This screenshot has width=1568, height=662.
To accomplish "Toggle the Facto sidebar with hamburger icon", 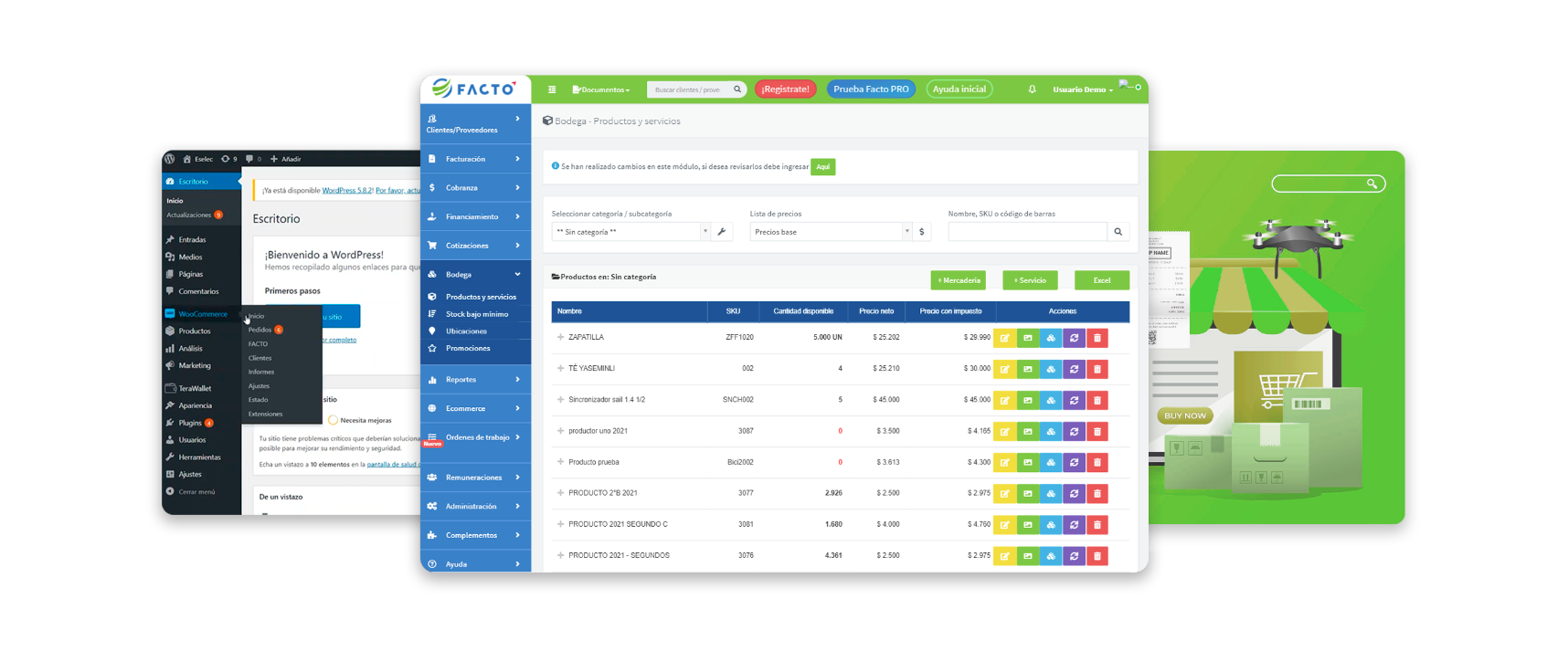I will pos(552,89).
